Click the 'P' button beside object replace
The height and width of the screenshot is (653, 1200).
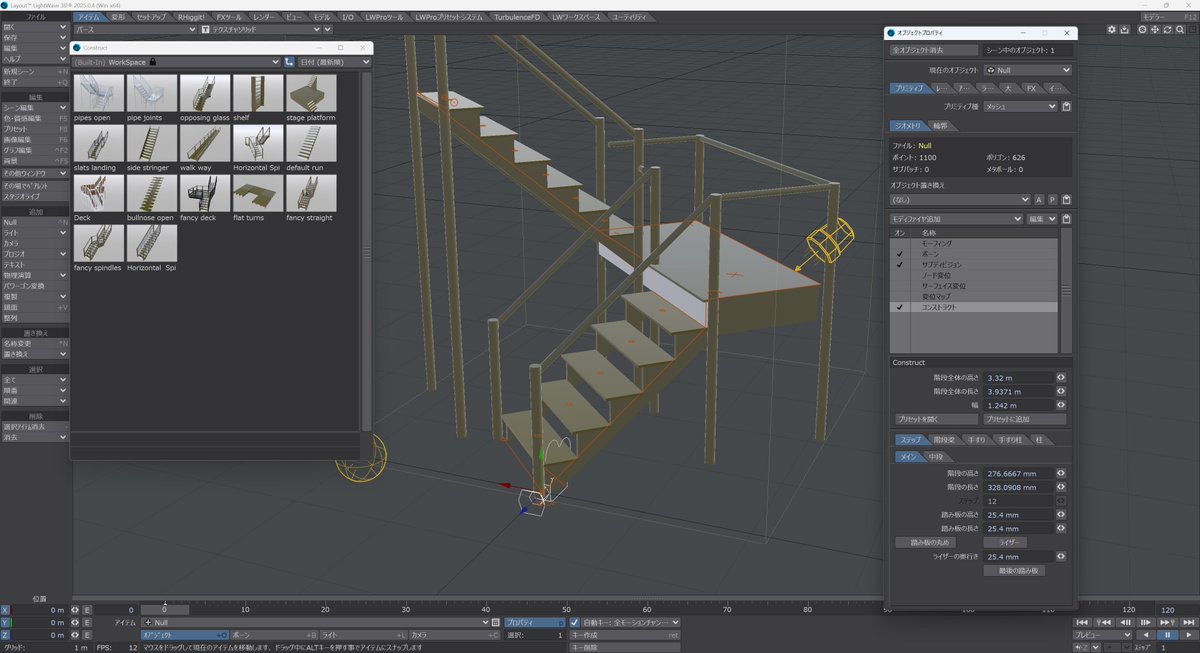(1052, 199)
